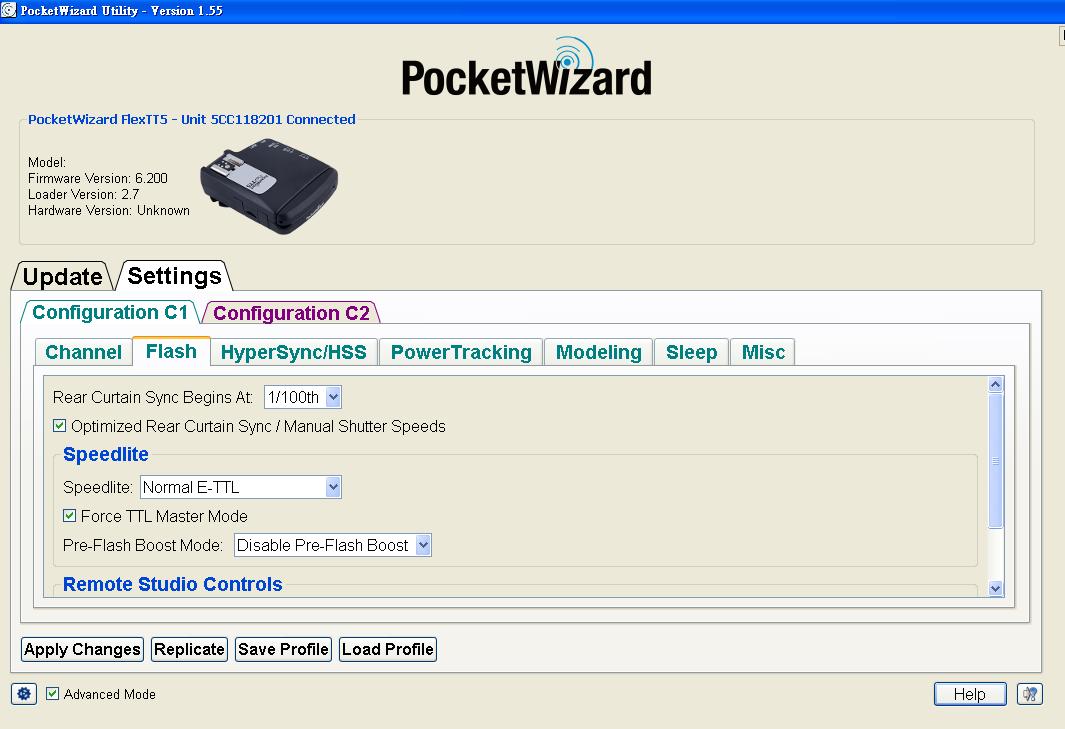Click the Replicate button
The width and height of the screenshot is (1065, 729).
coord(189,649)
